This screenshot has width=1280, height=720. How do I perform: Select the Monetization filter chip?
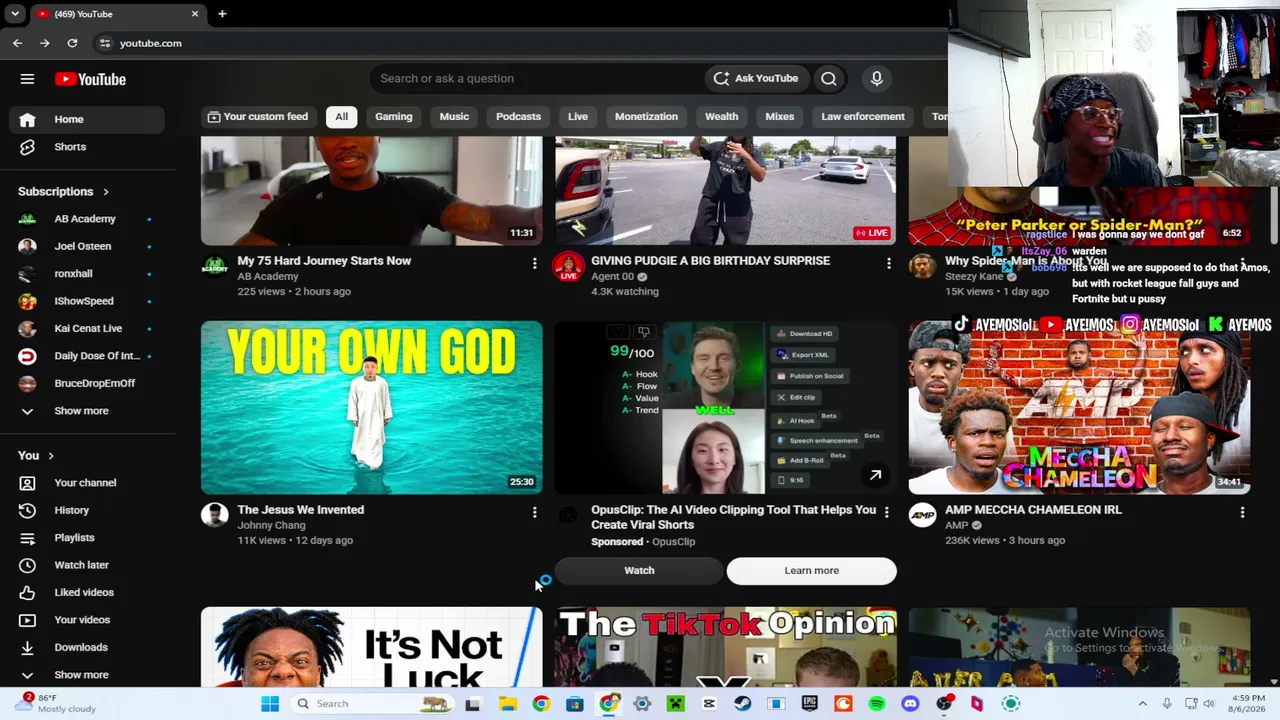[x=646, y=117]
